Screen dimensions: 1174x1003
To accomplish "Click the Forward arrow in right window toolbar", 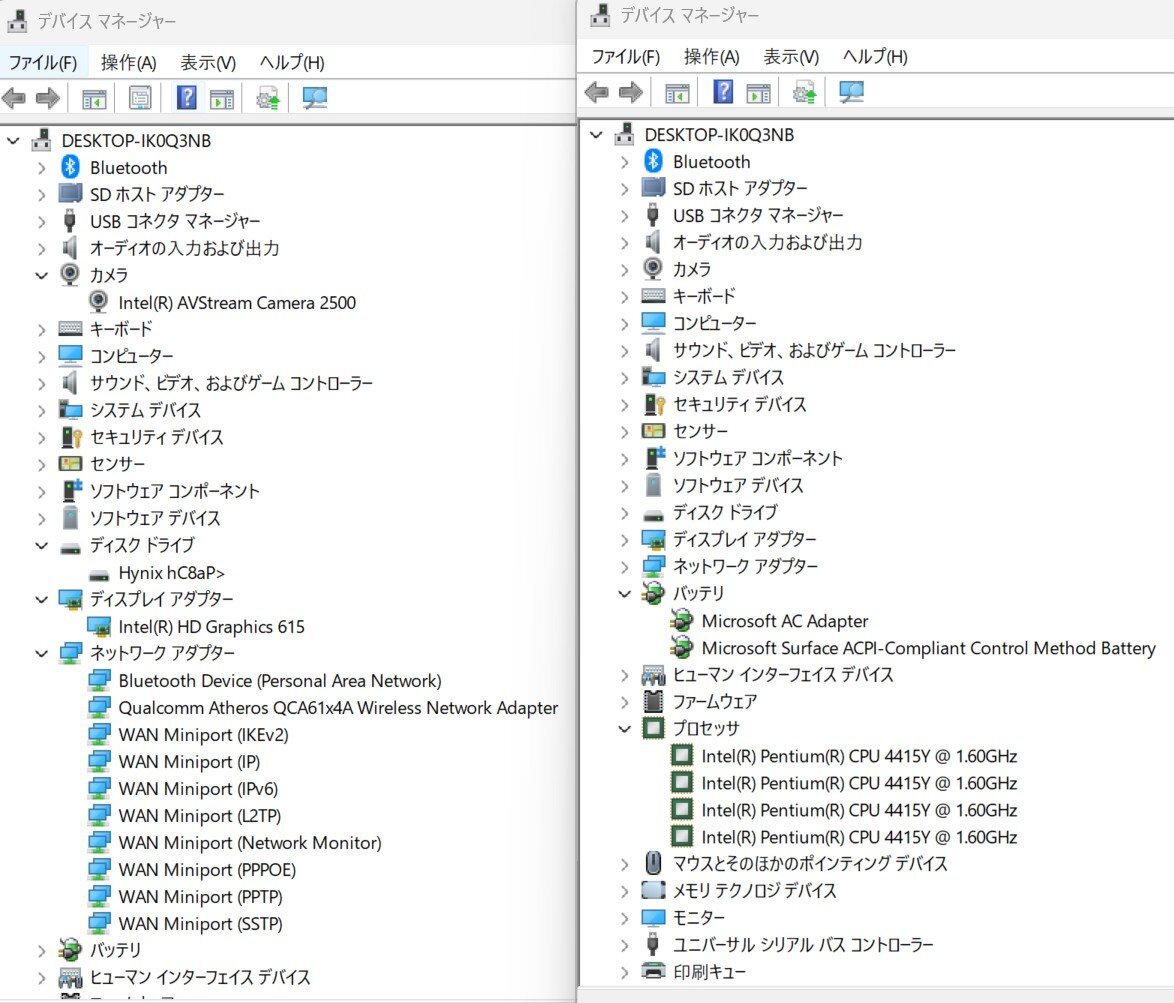I will point(630,92).
